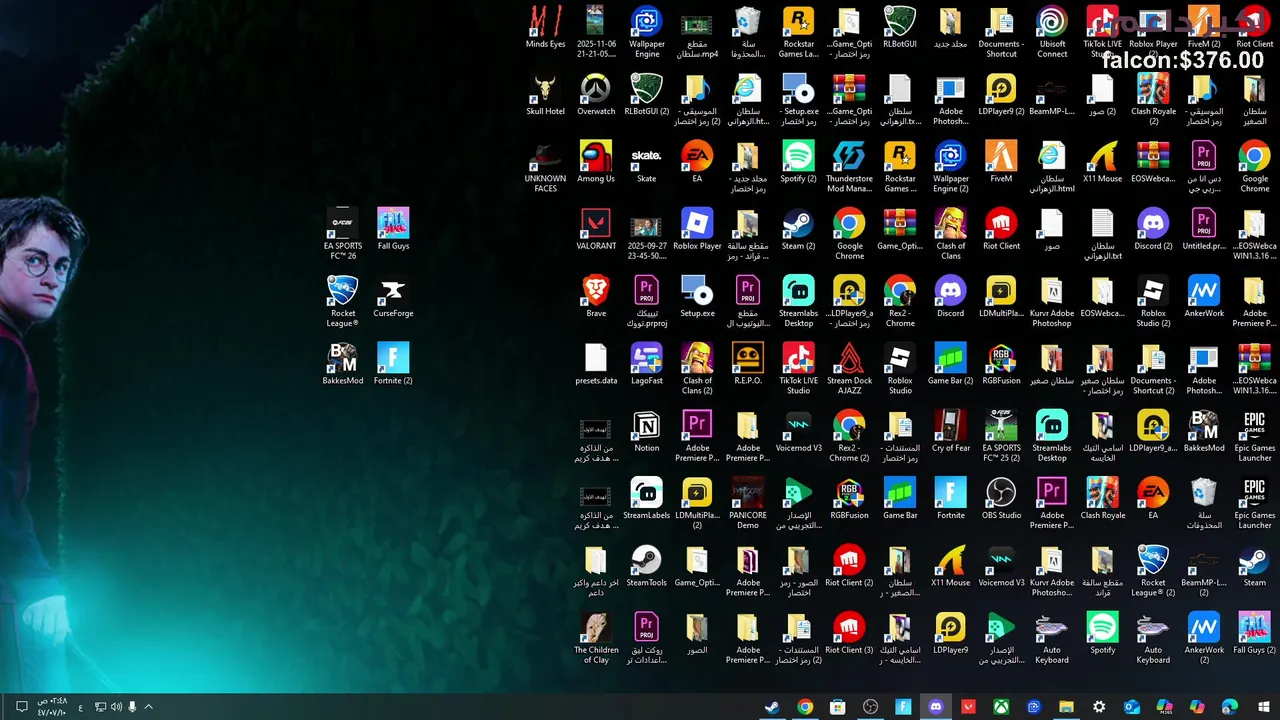Open the Riot Client (3) desktop icon
This screenshot has width=1280, height=720.
[x=849, y=632]
